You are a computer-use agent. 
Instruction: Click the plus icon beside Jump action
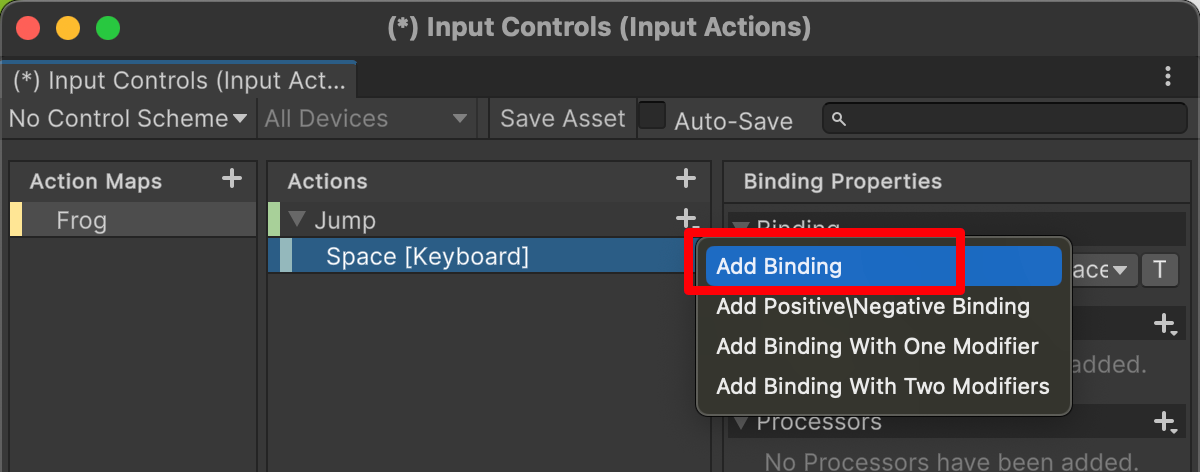click(686, 218)
